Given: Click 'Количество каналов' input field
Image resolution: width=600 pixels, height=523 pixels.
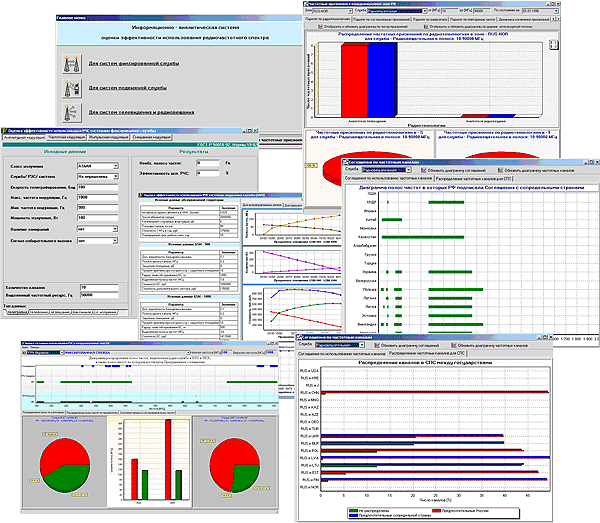Looking at the screenshot, I should coord(99,287).
